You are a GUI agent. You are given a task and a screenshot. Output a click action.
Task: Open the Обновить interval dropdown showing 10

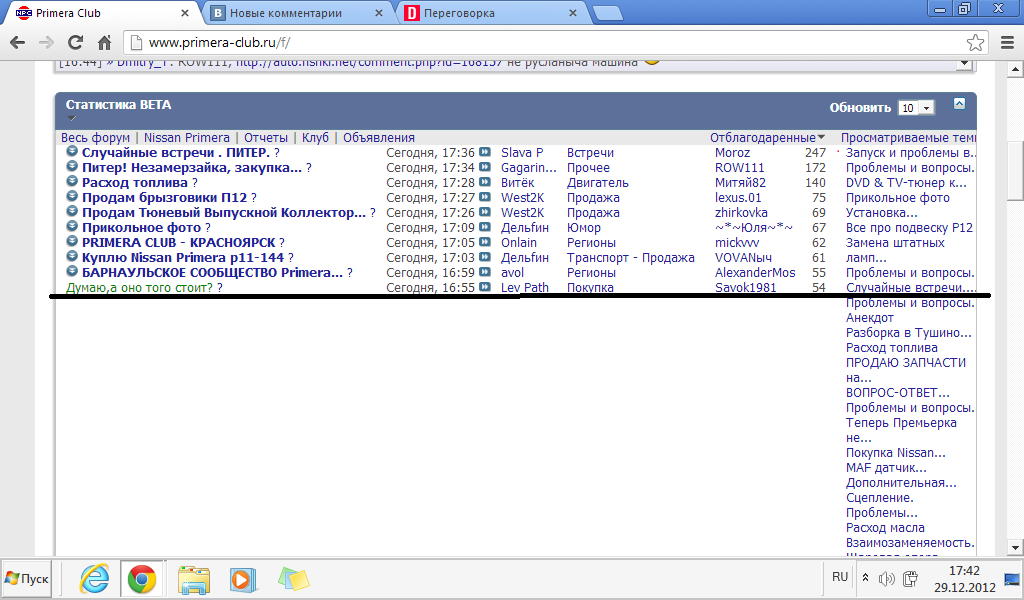pyautogui.click(x=916, y=108)
